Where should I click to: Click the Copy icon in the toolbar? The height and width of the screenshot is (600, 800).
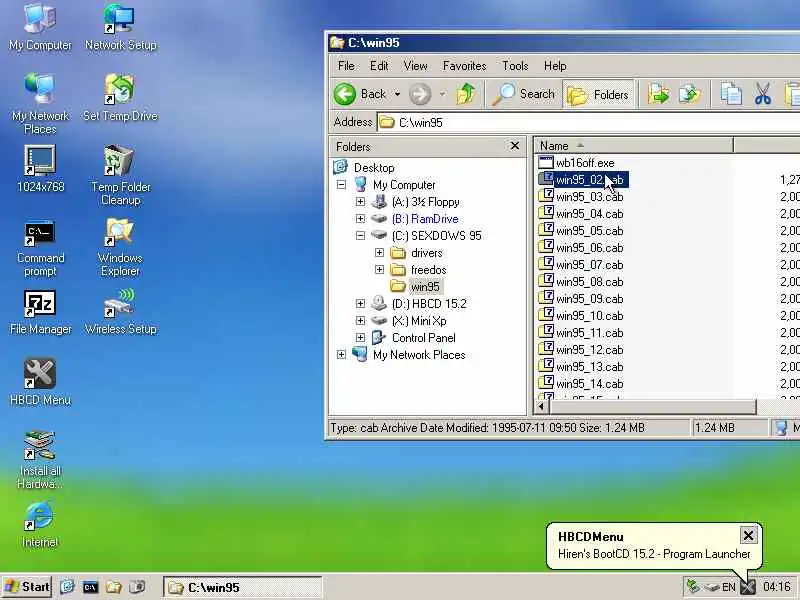tap(731, 94)
